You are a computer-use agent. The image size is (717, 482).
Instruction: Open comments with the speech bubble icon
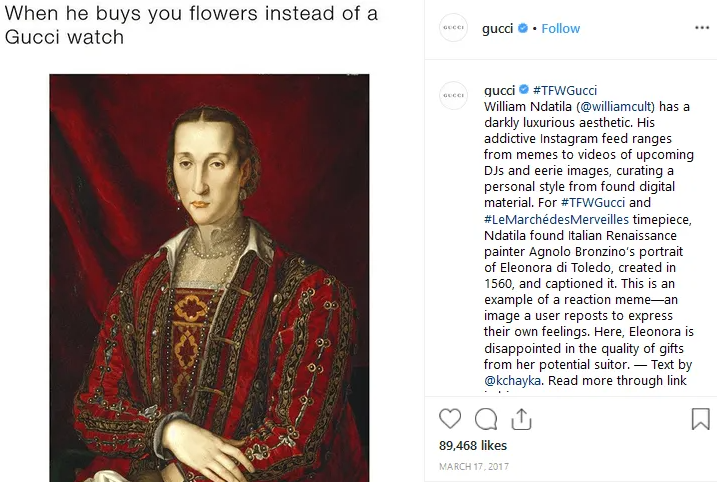pyautogui.click(x=486, y=419)
